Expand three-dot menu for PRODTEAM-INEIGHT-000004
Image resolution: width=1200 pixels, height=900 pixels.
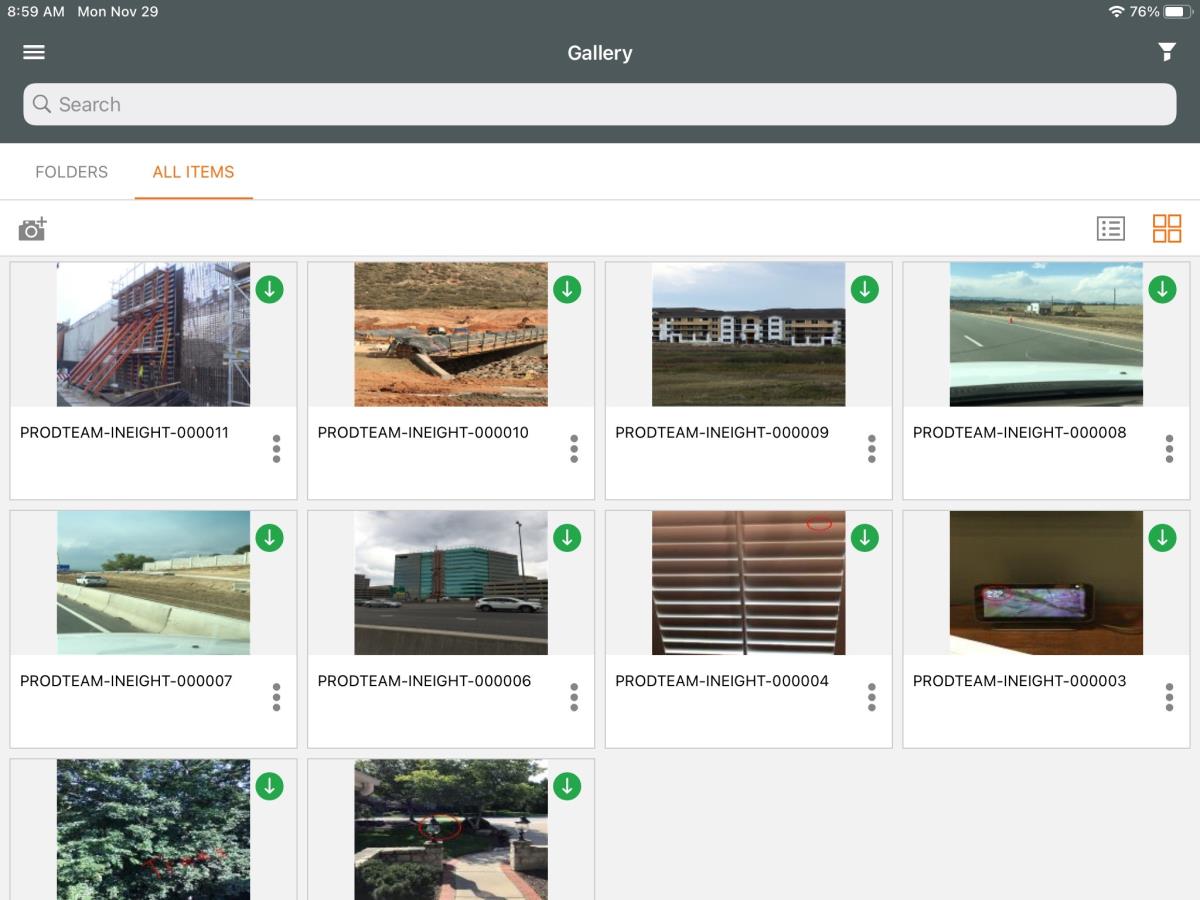(871, 697)
